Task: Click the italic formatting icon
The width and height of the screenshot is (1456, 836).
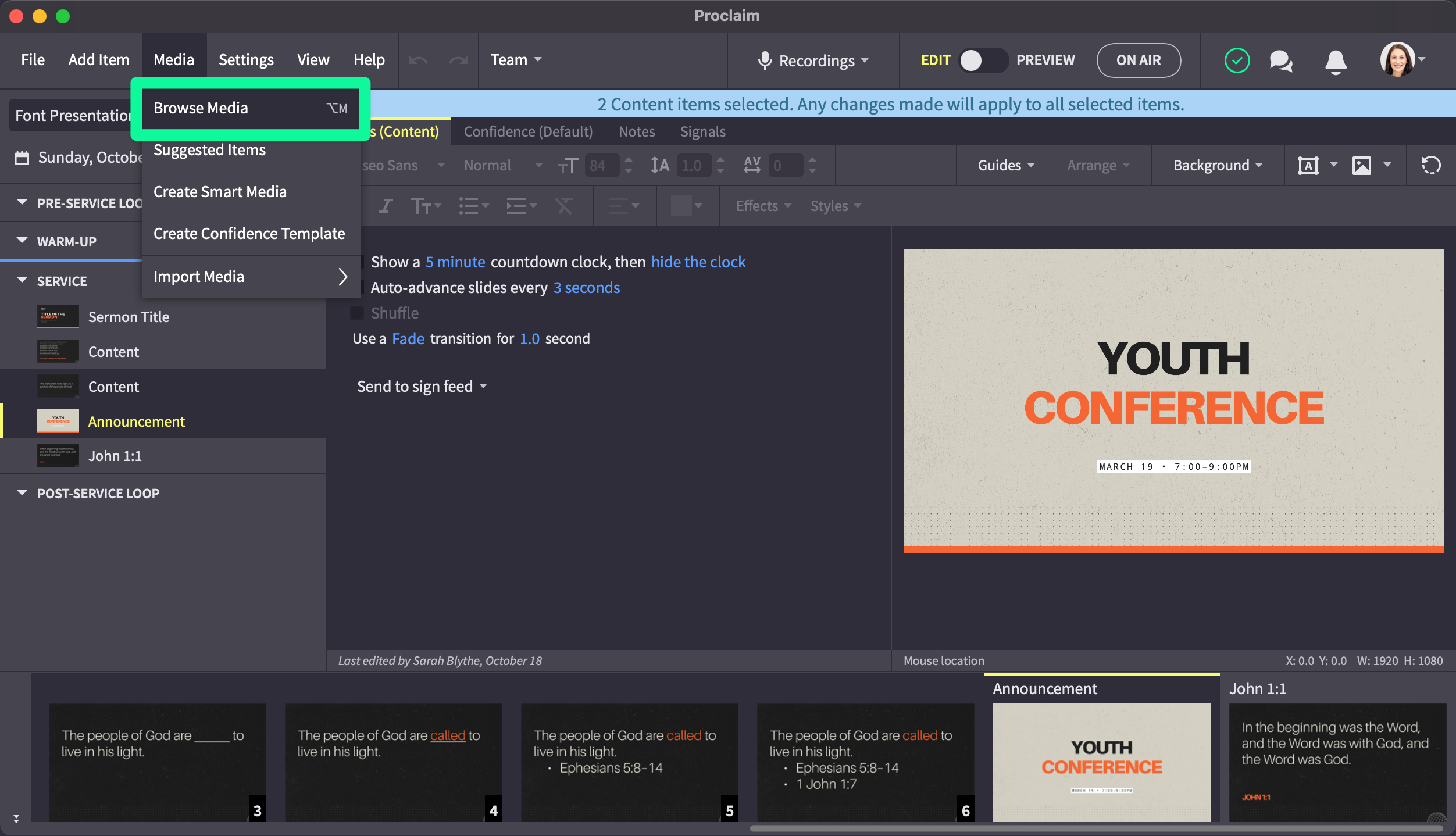Action: coord(386,206)
